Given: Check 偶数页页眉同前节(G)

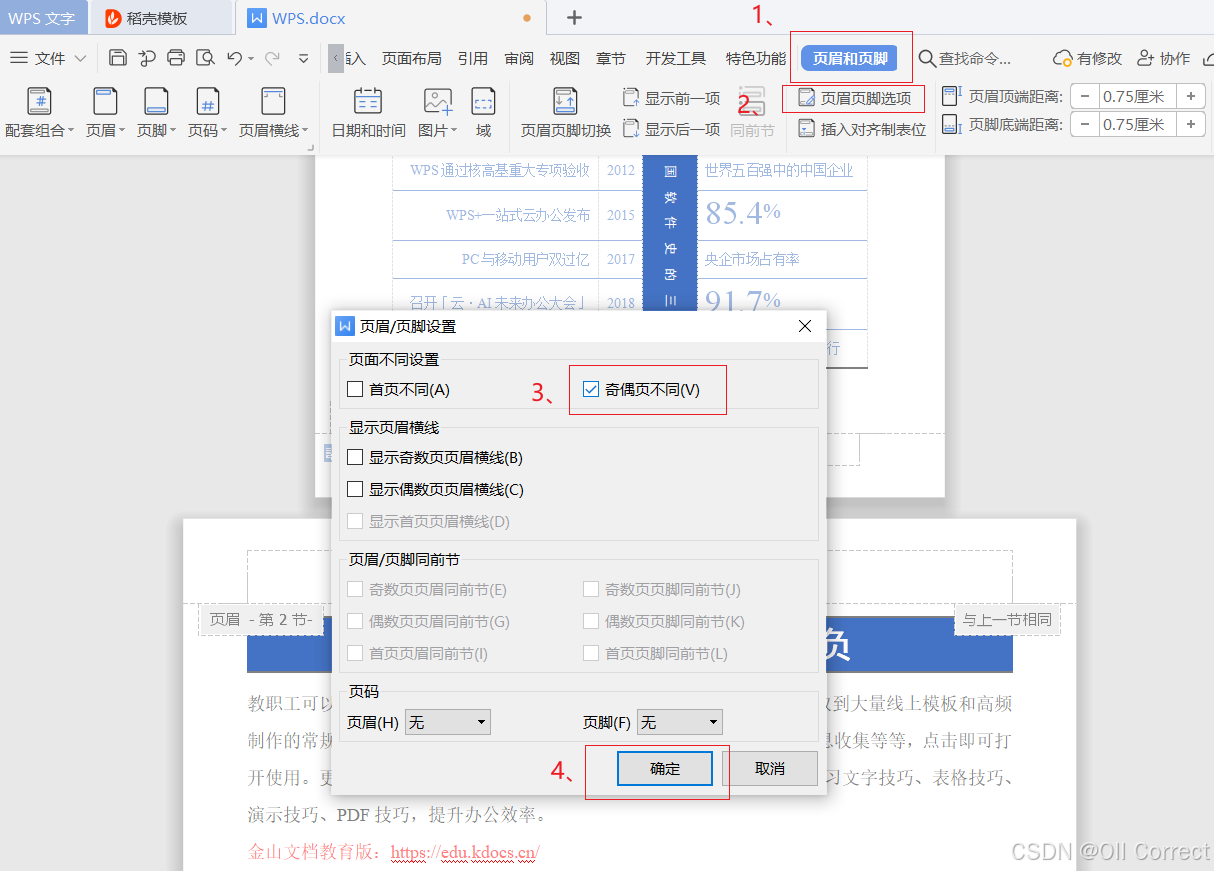Looking at the screenshot, I should (x=355, y=621).
